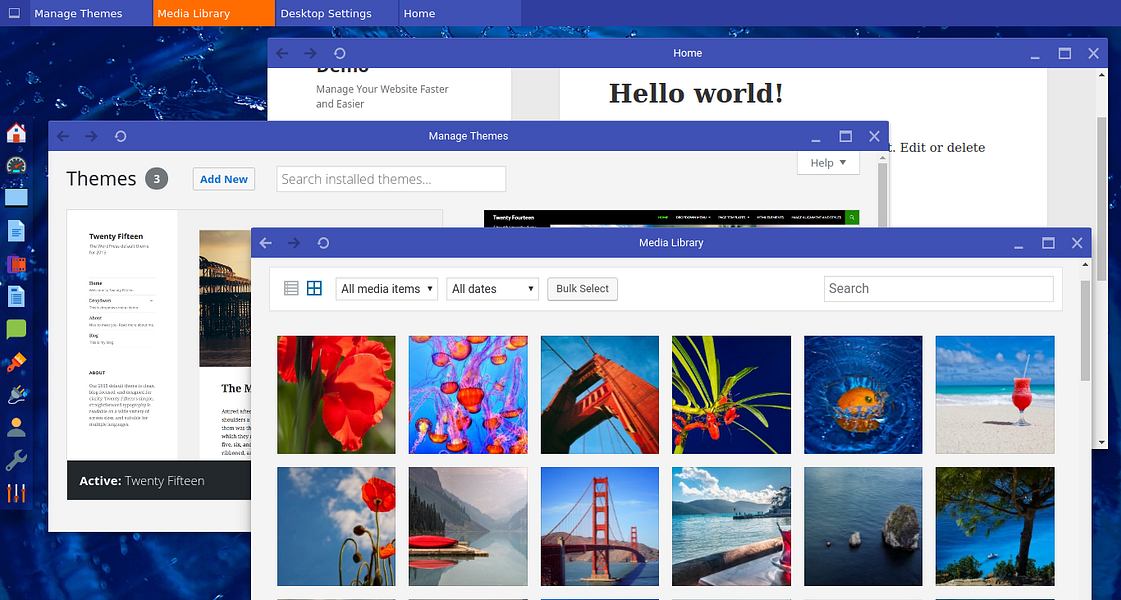Click the Twenty Fourteen theme preview
The height and width of the screenshot is (600, 1121).
(671, 218)
